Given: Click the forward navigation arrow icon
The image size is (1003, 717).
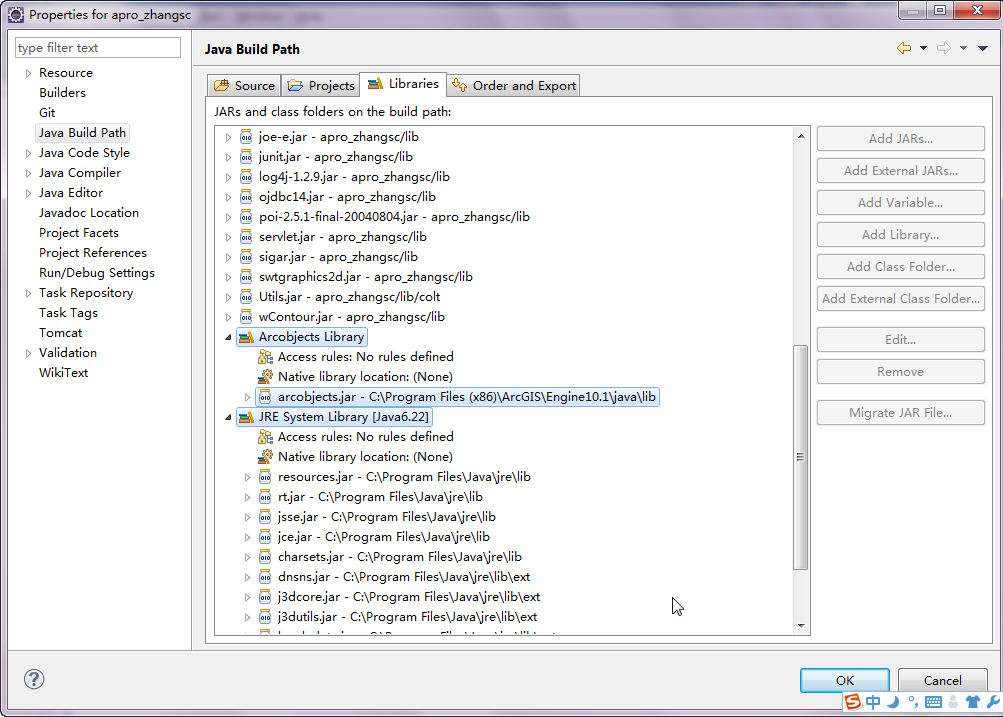Looking at the screenshot, I should 944,48.
